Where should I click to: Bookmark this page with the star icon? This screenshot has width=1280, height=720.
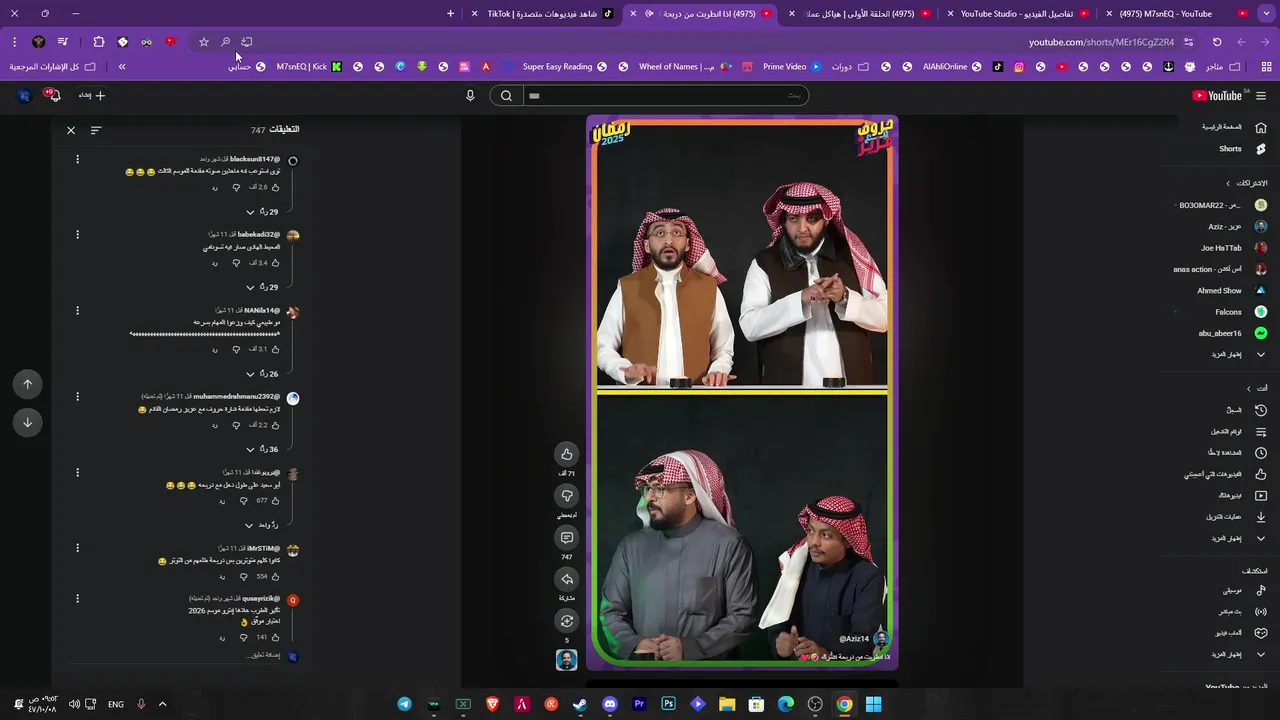(x=204, y=42)
